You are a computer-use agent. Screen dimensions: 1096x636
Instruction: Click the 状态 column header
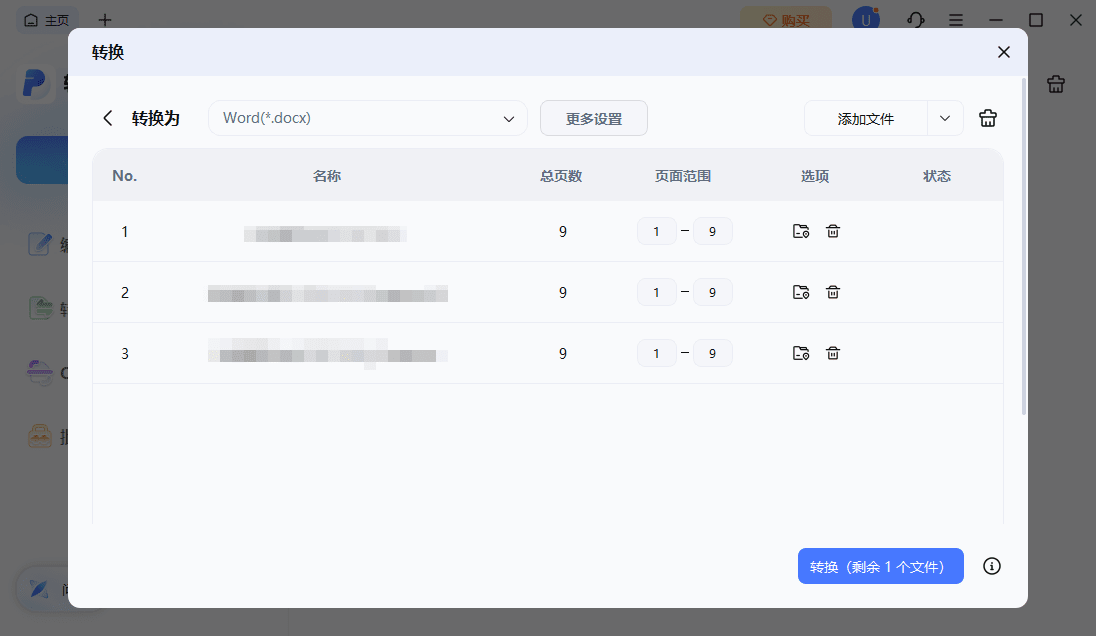[937, 176]
